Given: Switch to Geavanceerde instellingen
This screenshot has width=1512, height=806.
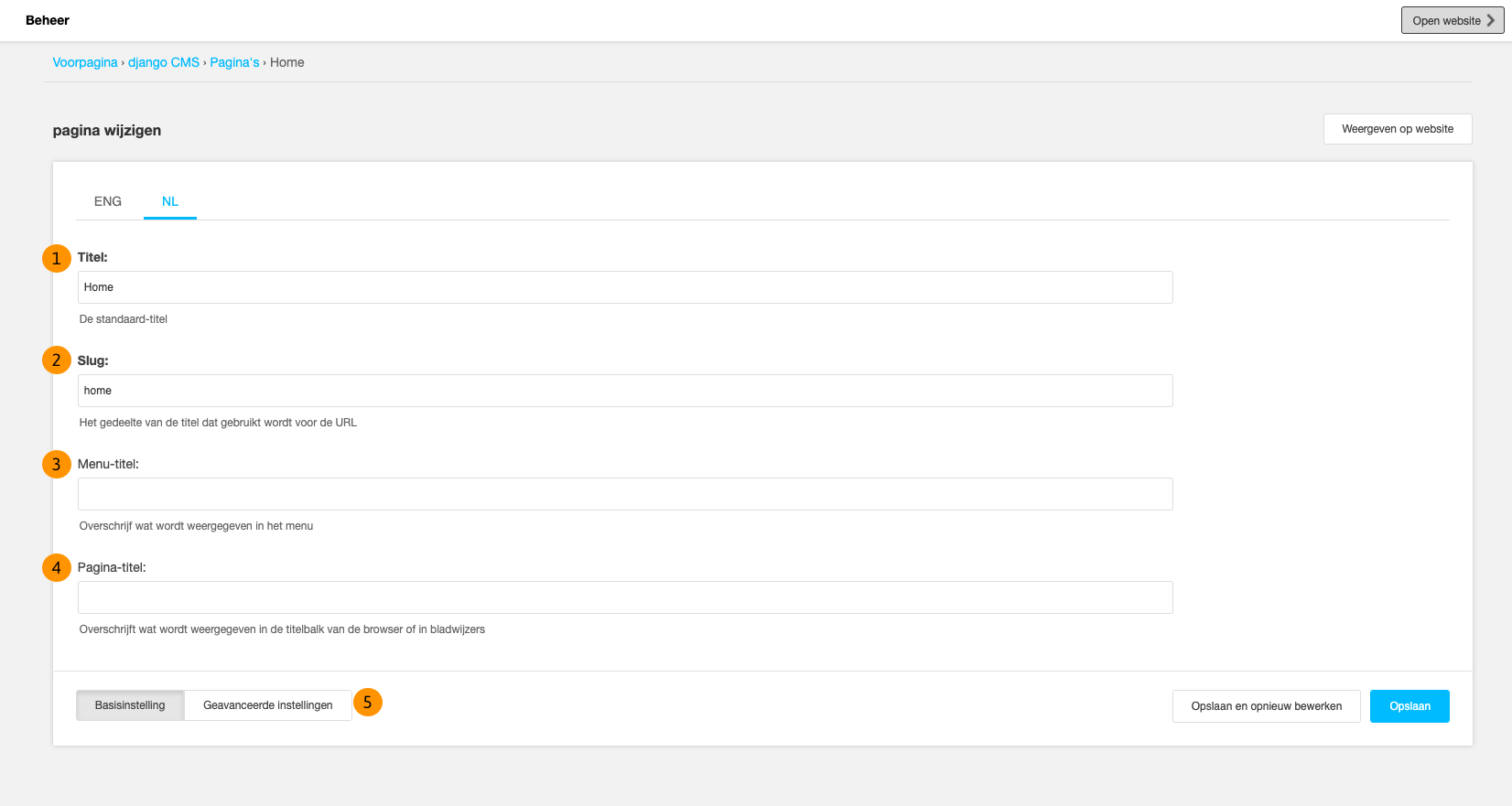Looking at the screenshot, I should 268,705.
